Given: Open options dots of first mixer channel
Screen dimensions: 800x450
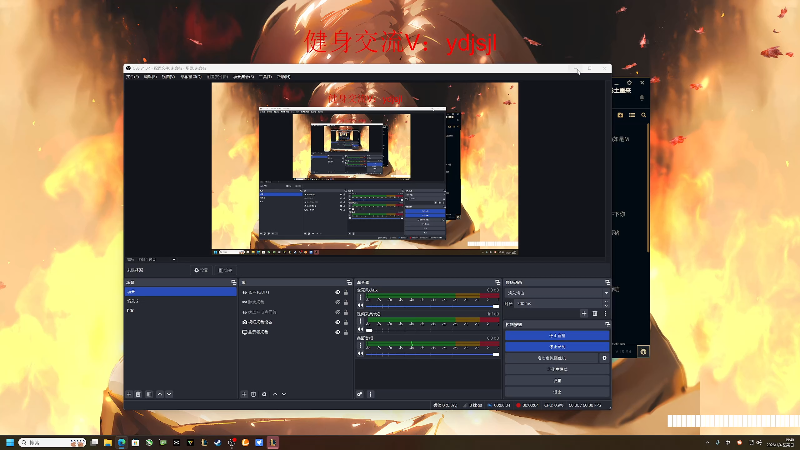Looking at the screenshot, I should coord(361,297).
